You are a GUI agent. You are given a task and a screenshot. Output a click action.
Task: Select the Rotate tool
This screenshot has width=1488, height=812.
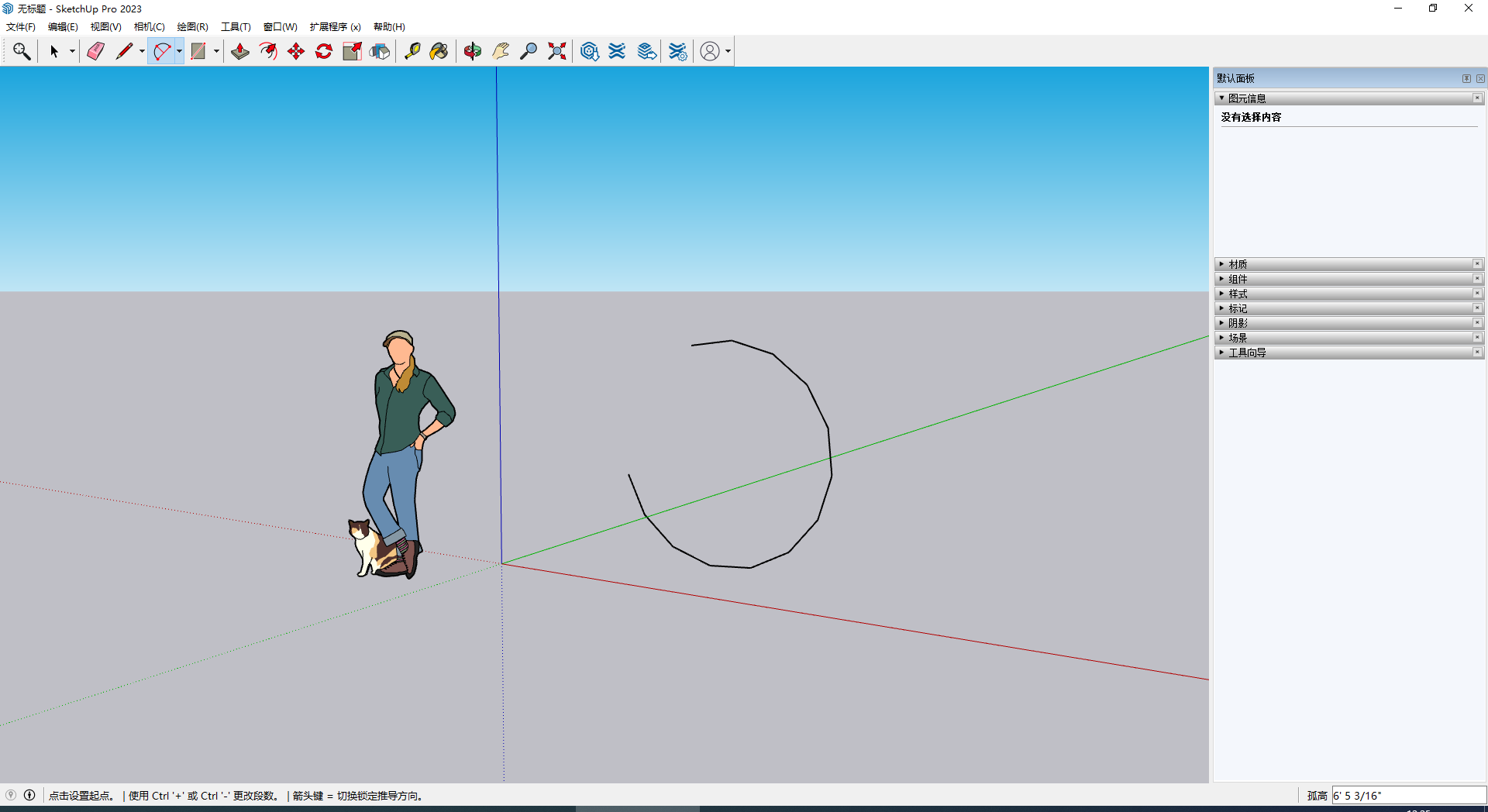point(324,51)
